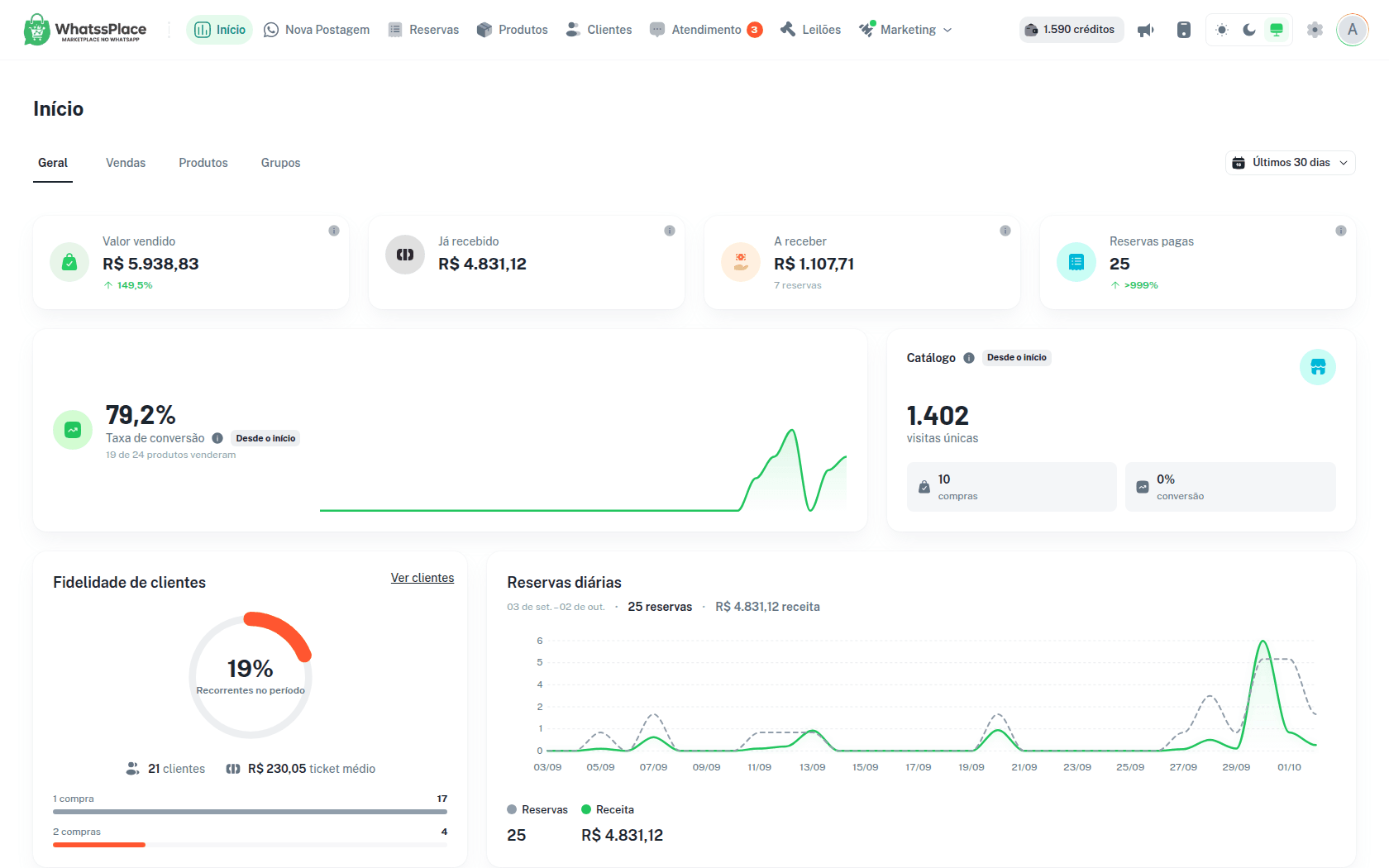This screenshot has height=868, width=1389.
Task: Open Reservas in top navigation
Action: (424, 30)
